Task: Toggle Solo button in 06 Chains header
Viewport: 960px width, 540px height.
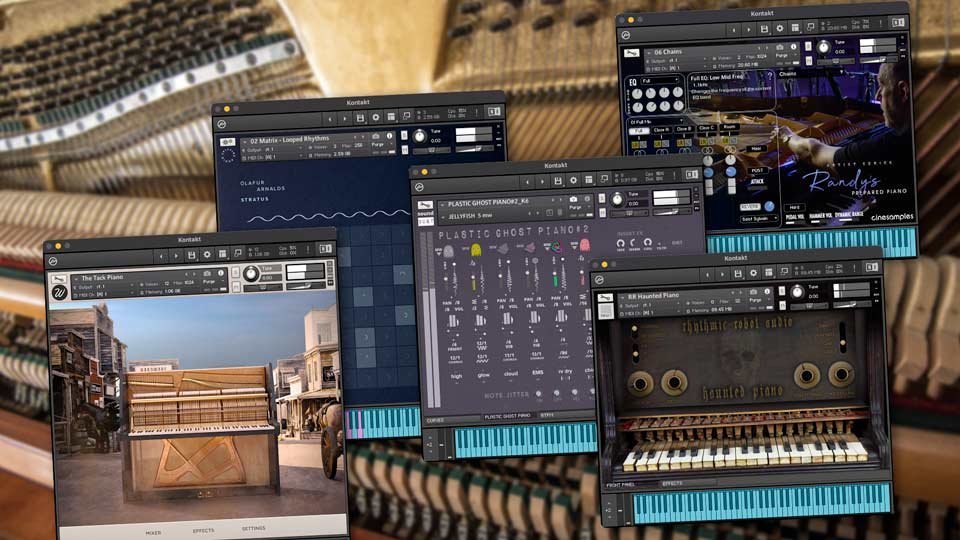Action: point(808,46)
